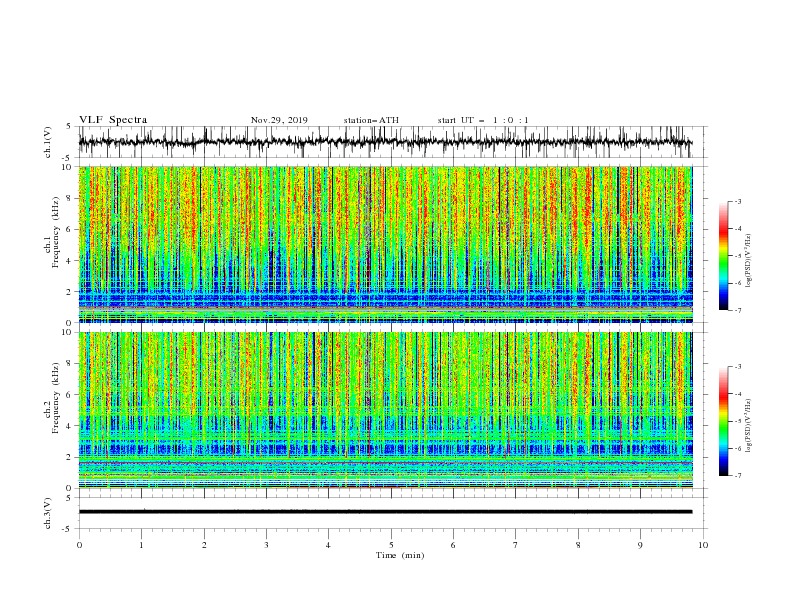Select the "2" kHz tick on ch.2 frequency axis
Screen dimensions: 792x612
point(71,457)
